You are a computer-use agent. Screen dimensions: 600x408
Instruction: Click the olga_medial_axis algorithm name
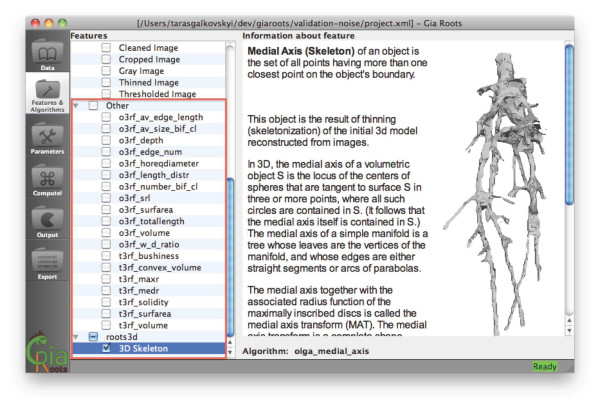(x=331, y=351)
